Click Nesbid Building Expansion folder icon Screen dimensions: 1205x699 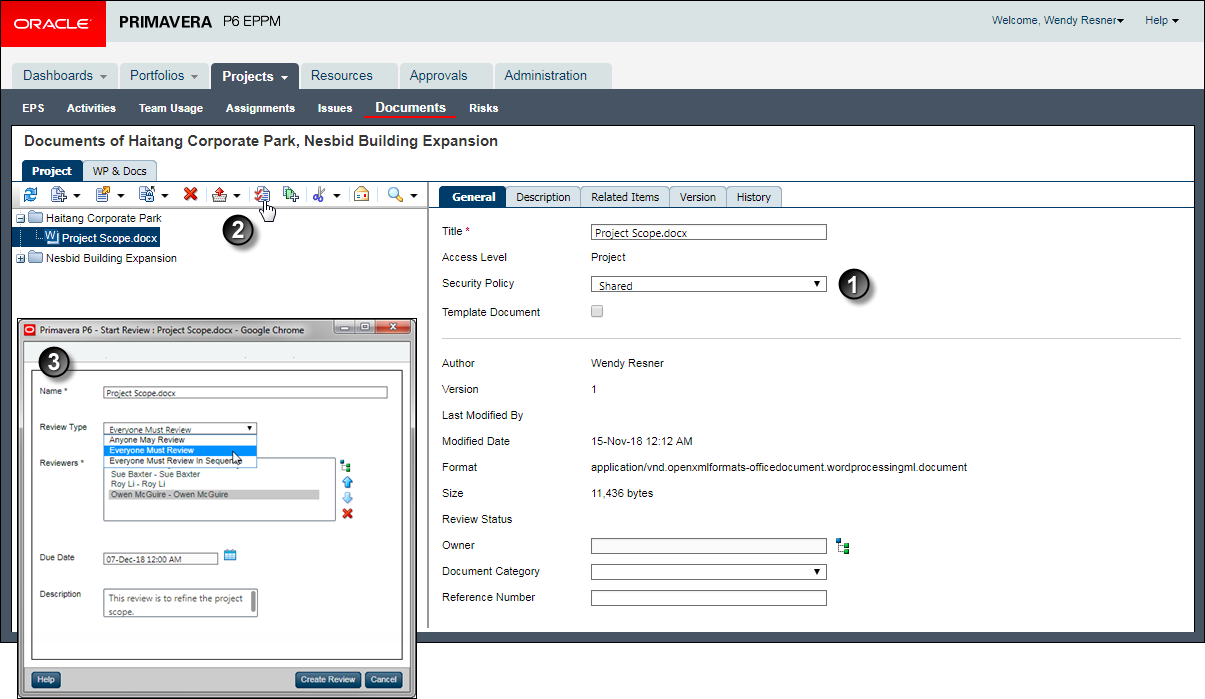pyautogui.click(x=35, y=258)
